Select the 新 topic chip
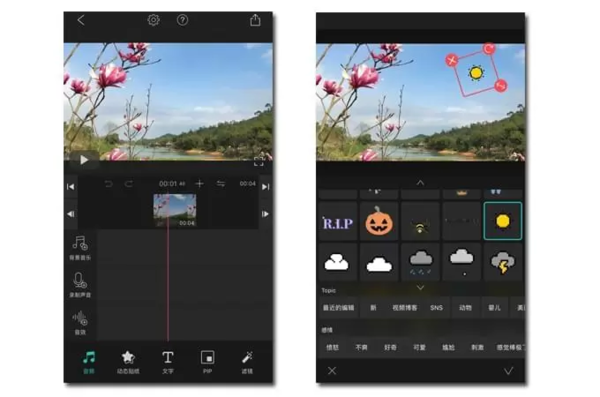Viewport: 600px width, 397px height. tap(373, 307)
